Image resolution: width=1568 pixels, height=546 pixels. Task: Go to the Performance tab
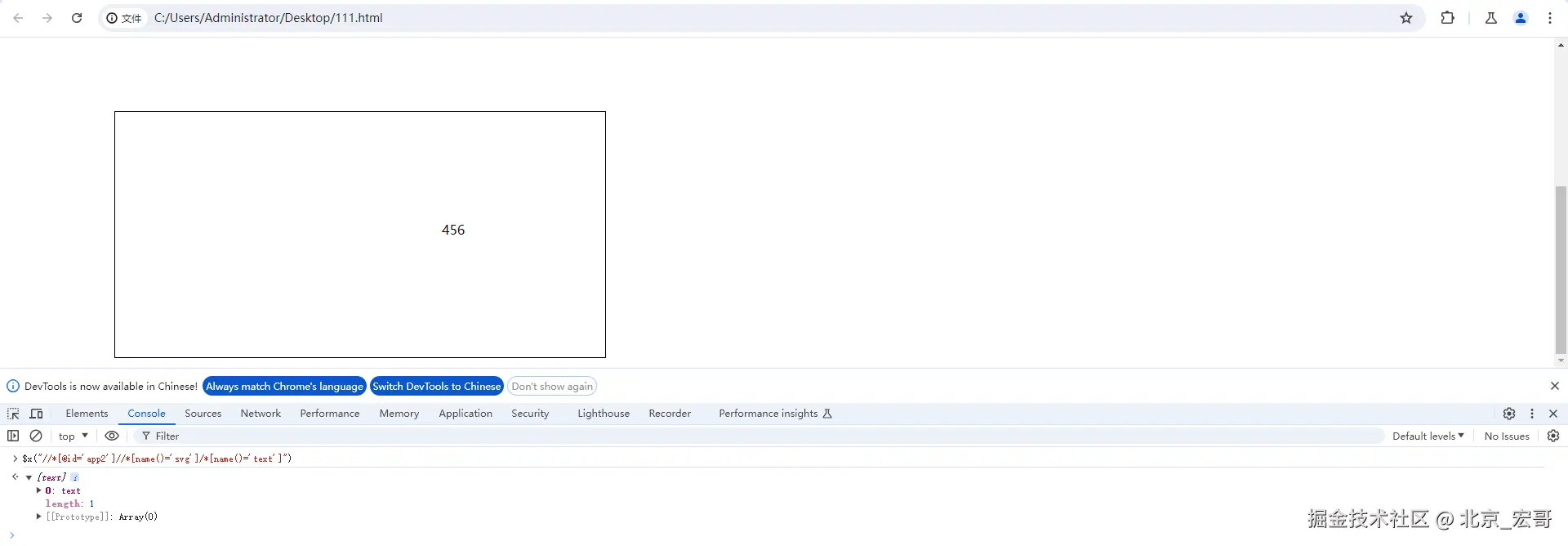[330, 414]
